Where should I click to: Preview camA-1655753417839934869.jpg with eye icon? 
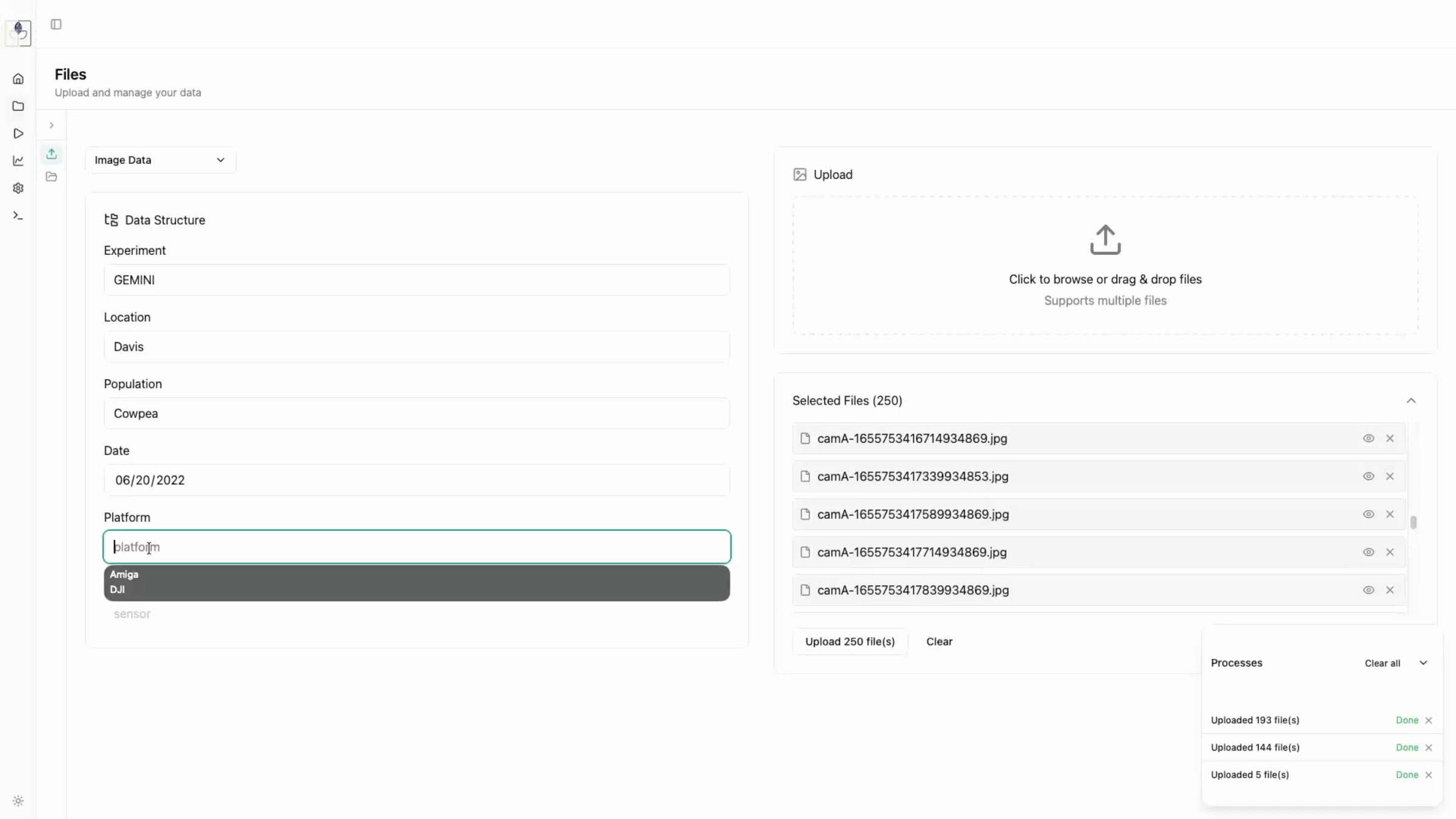pyautogui.click(x=1368, y=590)
